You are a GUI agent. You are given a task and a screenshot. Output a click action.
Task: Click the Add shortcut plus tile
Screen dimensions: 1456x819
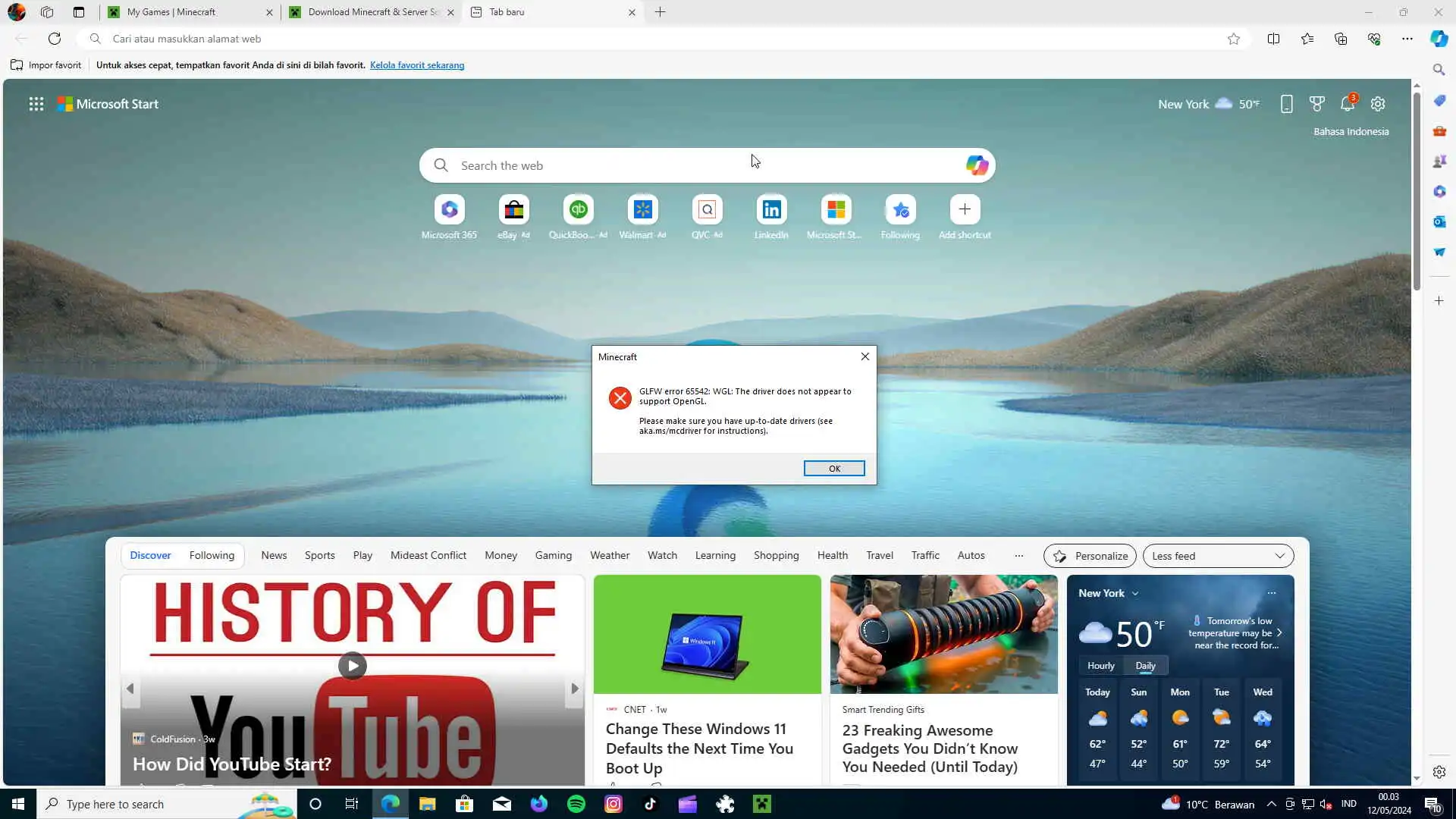[965, 210]
